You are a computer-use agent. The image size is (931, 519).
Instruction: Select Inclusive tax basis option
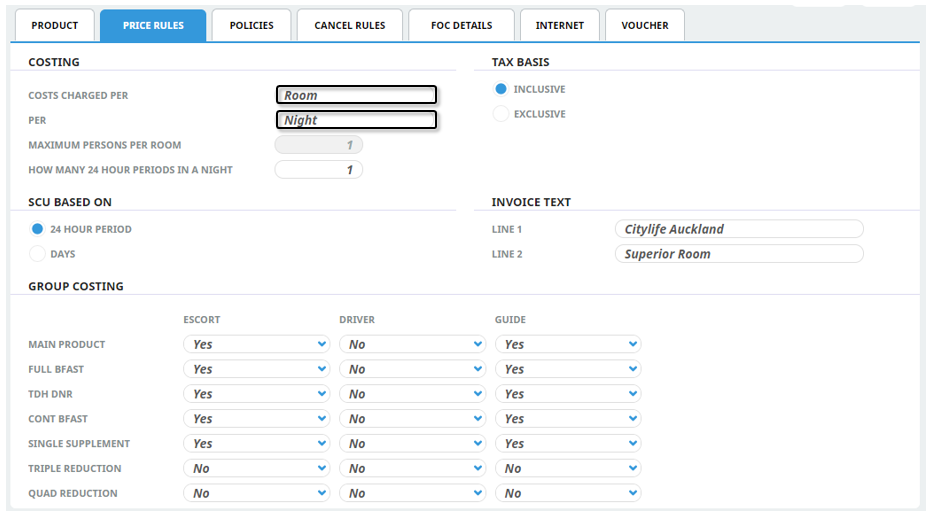pyautogui.click(x=501, y=89)
